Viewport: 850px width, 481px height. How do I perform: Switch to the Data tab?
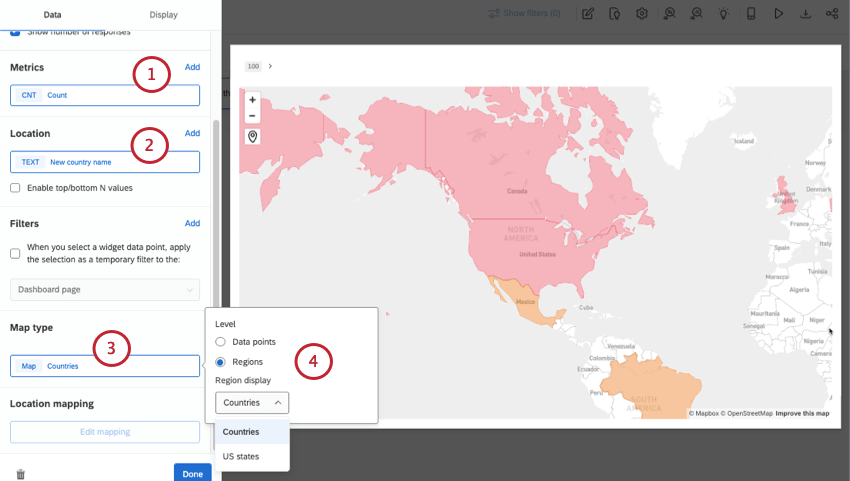point(53,15)
